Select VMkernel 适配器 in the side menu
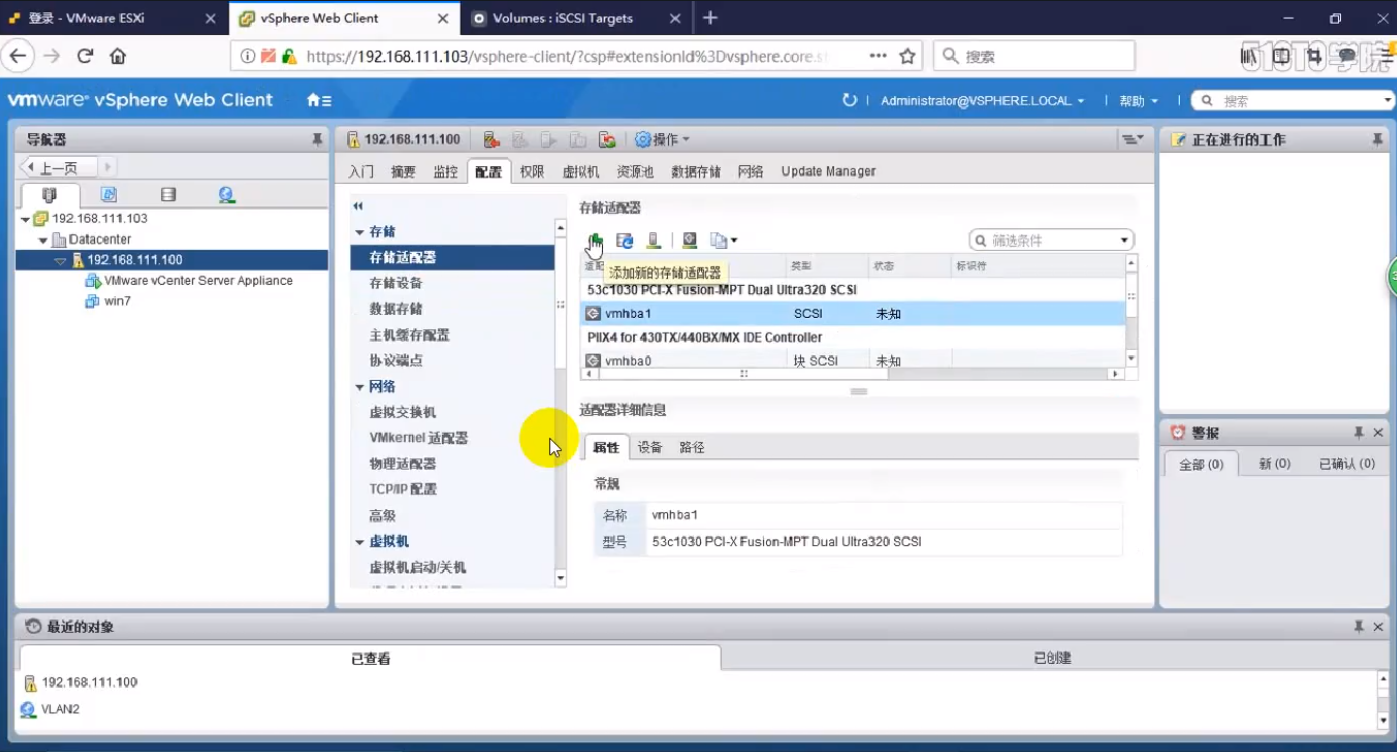Screen dimensions: 1397x752 point(419,438)
